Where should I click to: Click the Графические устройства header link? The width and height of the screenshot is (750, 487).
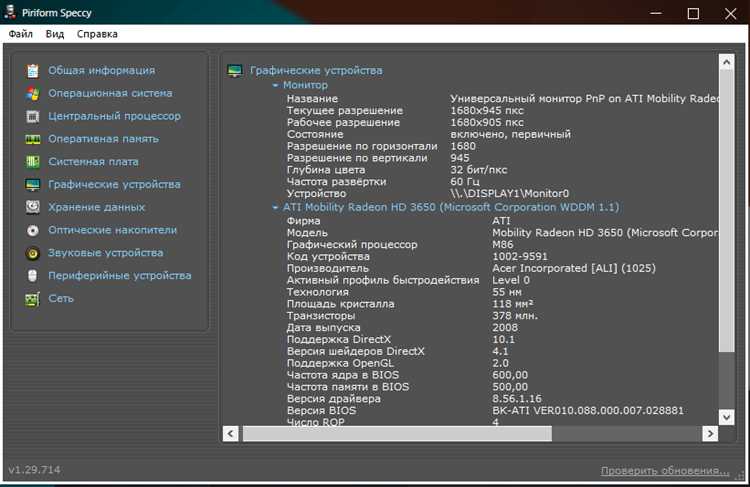point(316,70)
